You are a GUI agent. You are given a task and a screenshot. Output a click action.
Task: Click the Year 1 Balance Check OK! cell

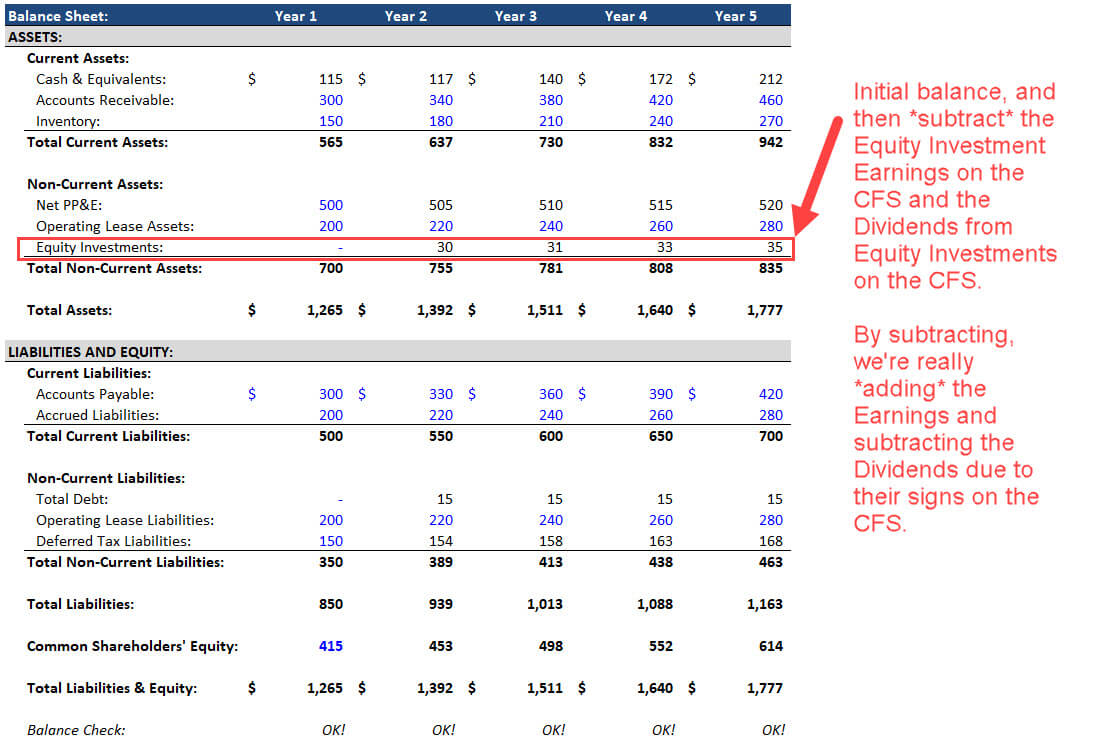(333, 730)
